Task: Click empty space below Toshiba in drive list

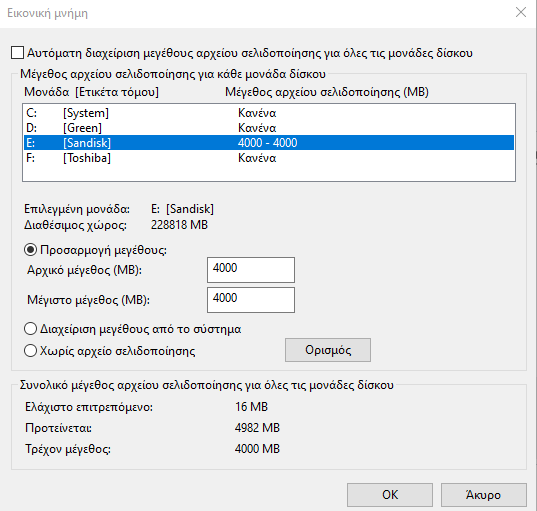Action: (269, 173)
